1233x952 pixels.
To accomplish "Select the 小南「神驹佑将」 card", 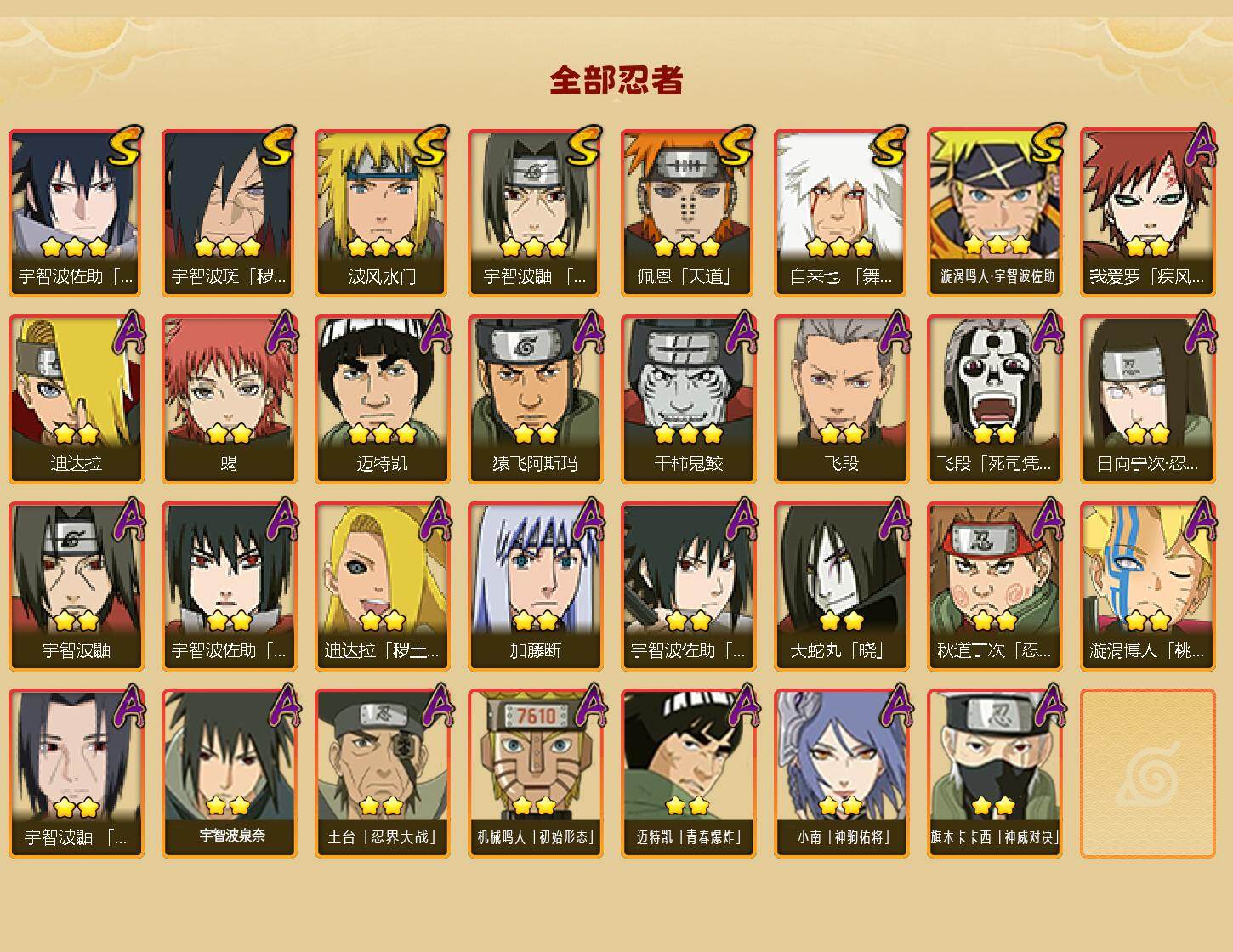I will coord(841,773).
